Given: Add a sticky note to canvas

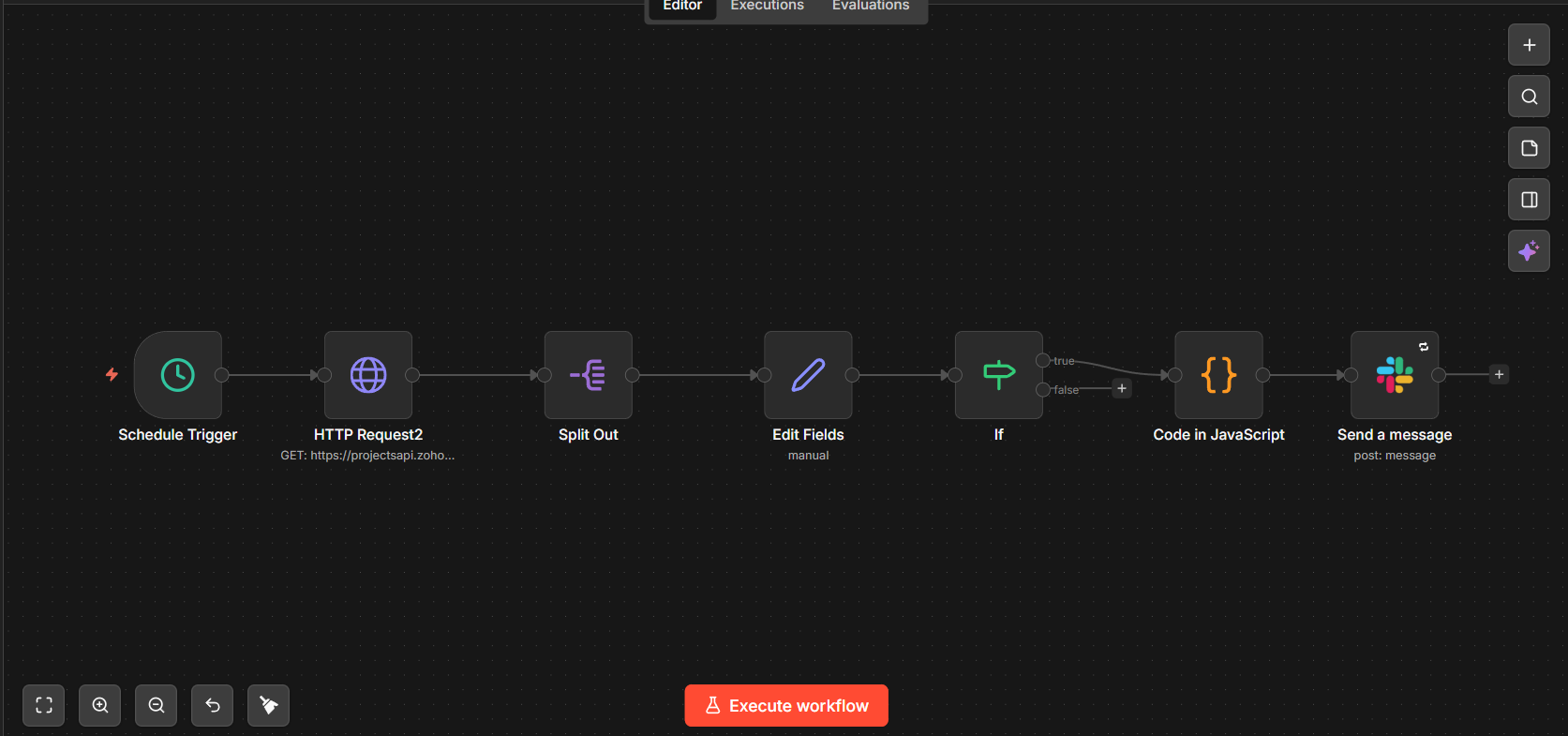Looking at the screenshot, I should click(x=1529, y=148).
